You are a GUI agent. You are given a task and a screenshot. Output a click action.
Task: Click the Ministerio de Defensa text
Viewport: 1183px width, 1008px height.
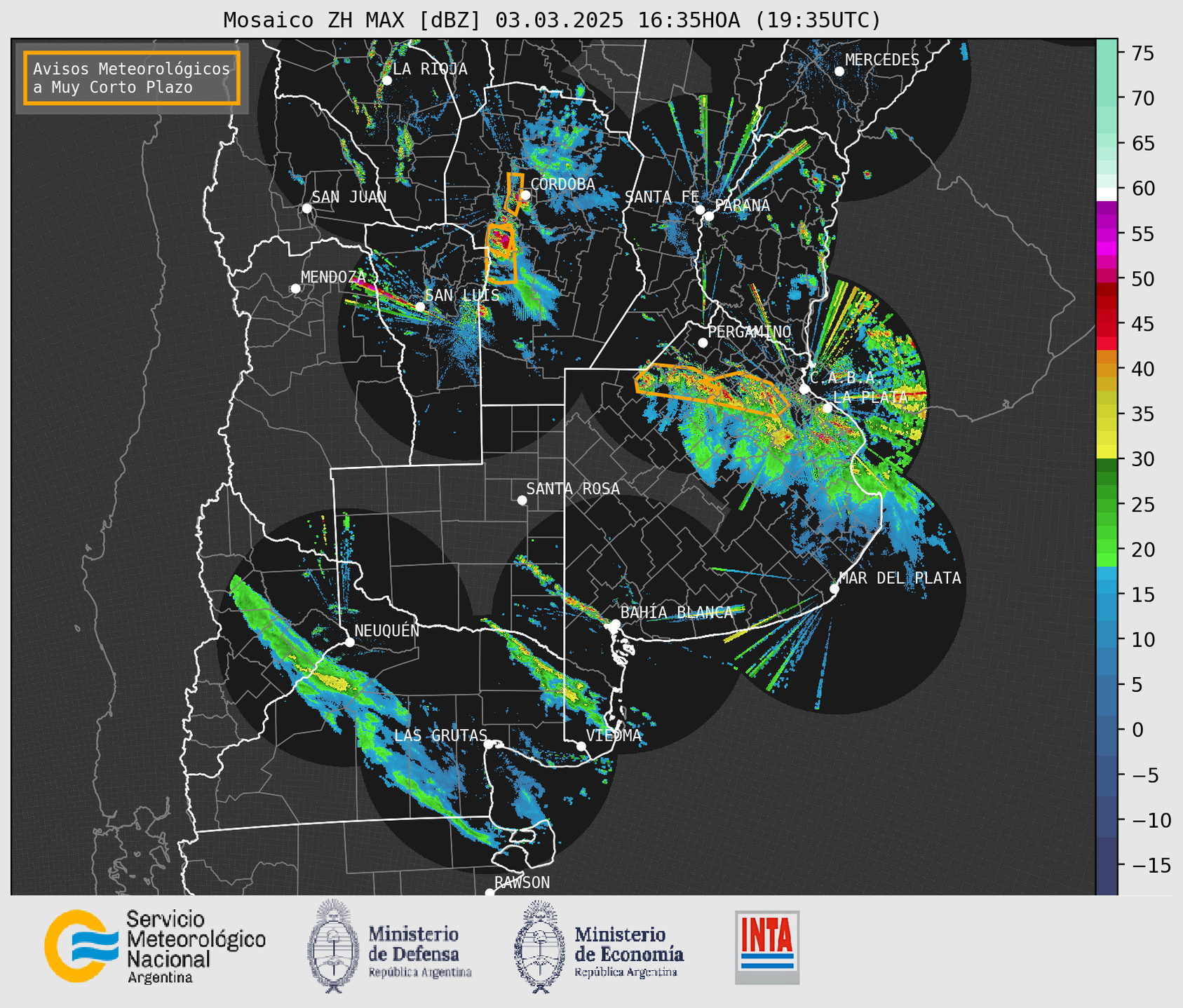point(419,952)
